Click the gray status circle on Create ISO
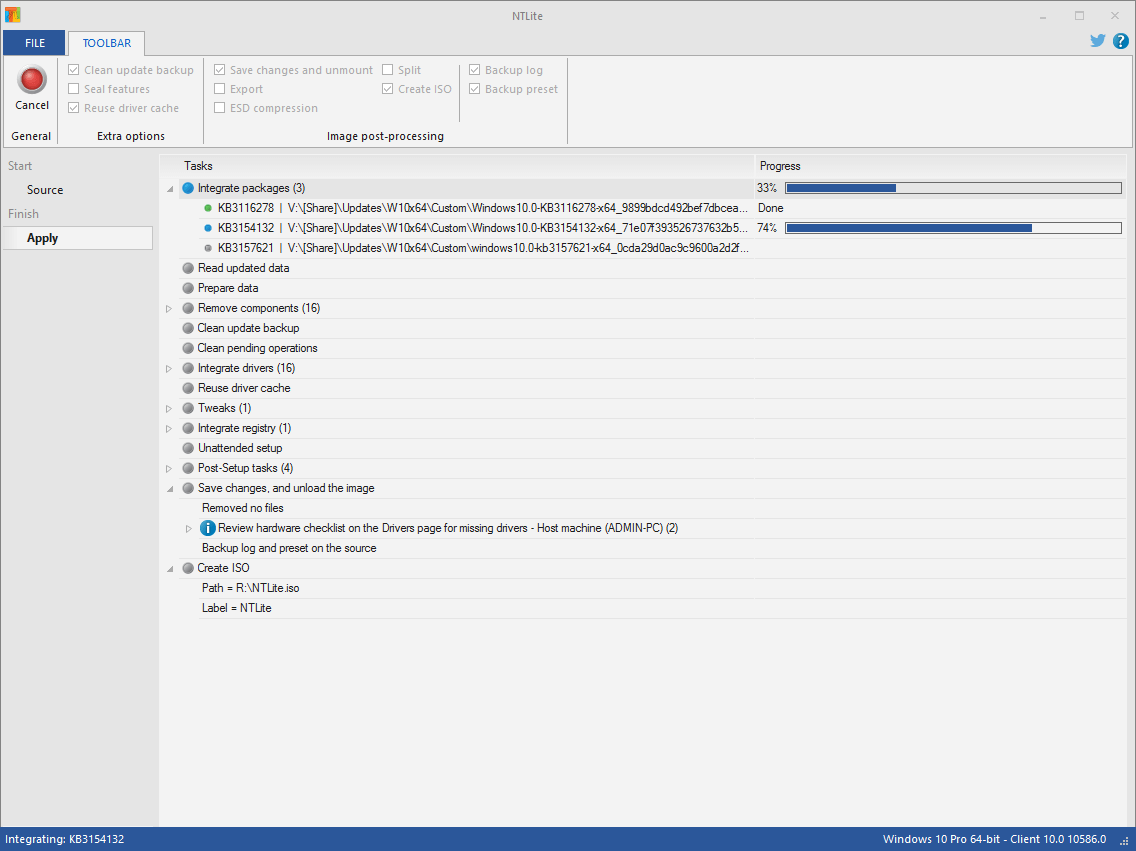This screenshot has width=1136, height=851. pos(187,568)
